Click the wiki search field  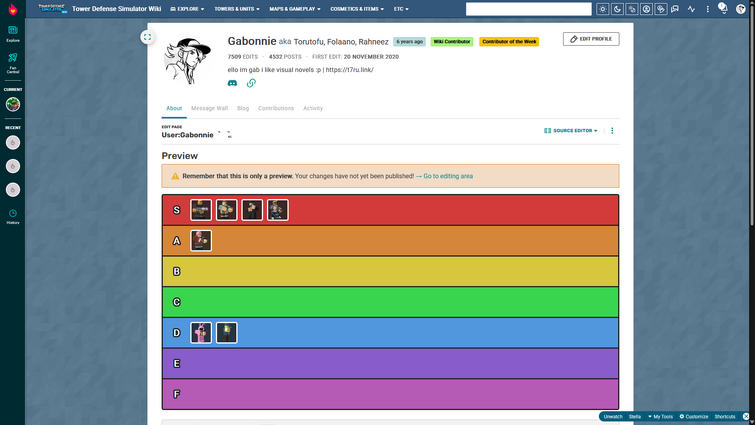(528, 9)
